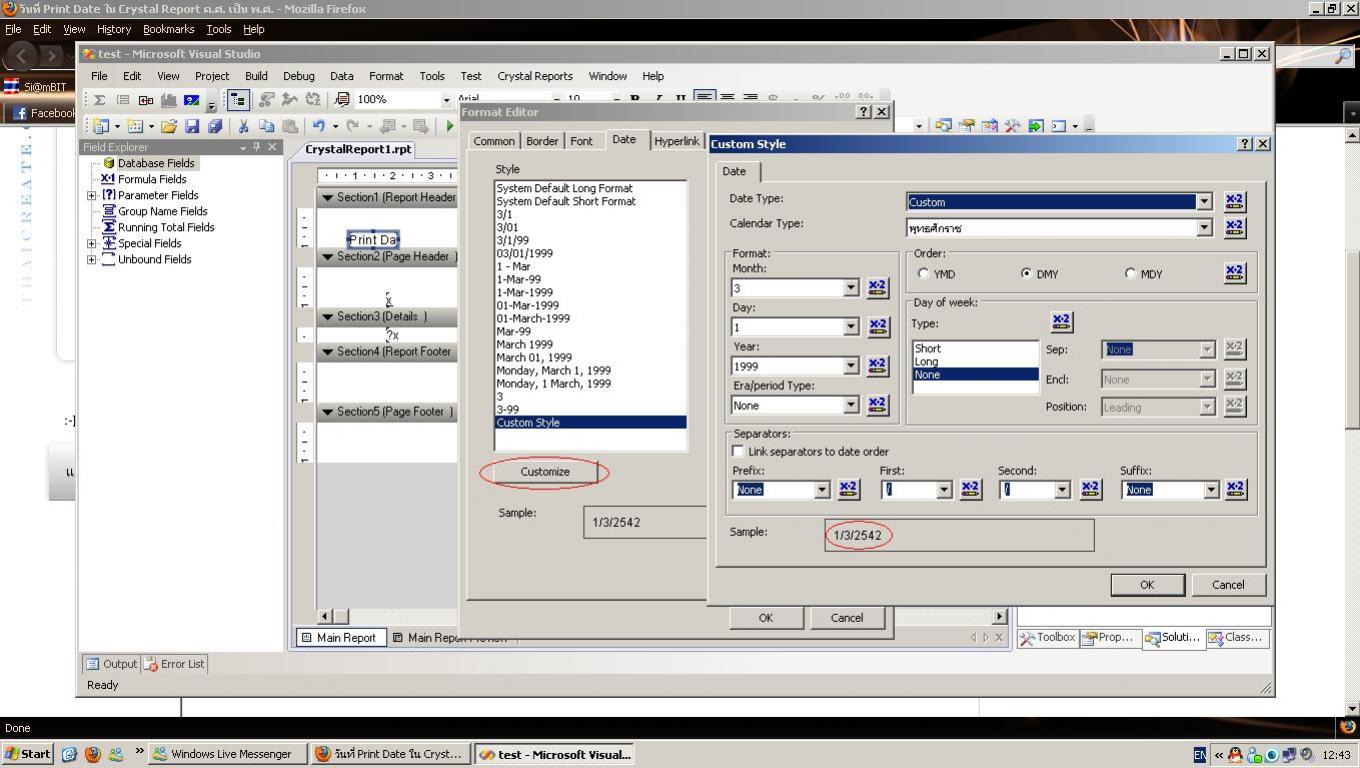The height and width of the screenshot is (768, 1360).
Task: Click OK in the Custom Style dialog
Action: tap(1147, 585)
